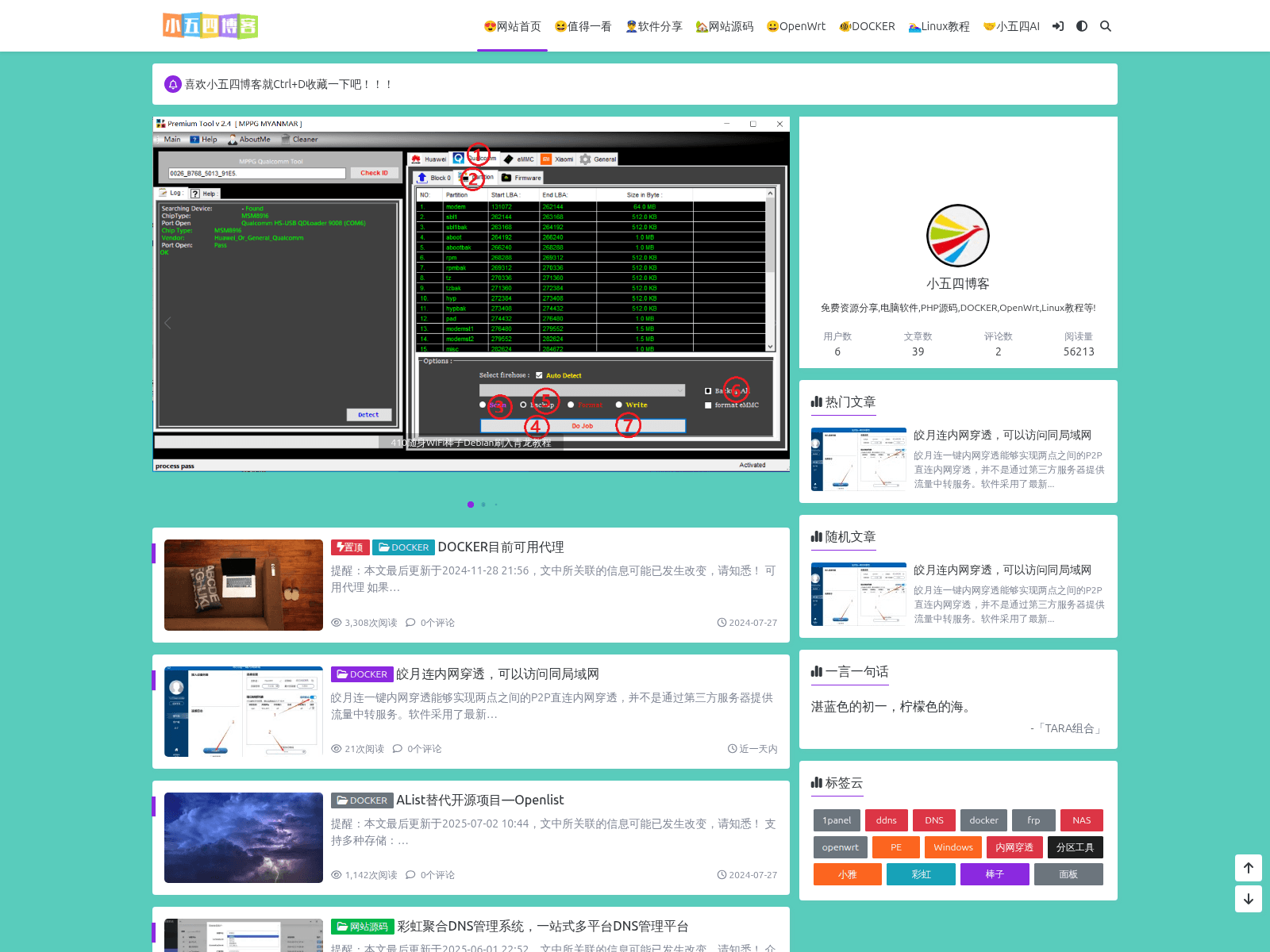Click the purple bell notification icon
This screenshot has width=1270, height=952.
173,84
